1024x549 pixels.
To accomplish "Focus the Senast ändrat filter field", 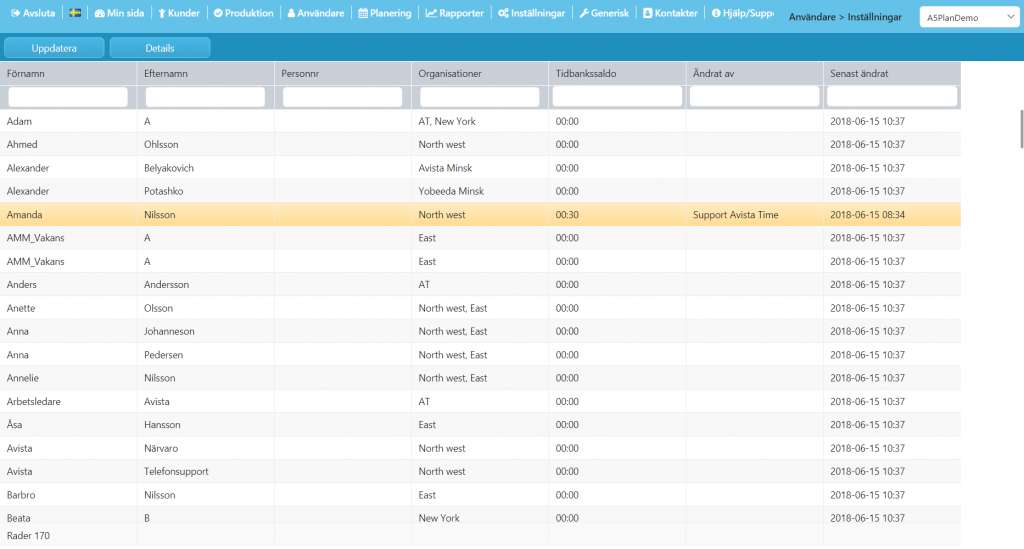I will tap(892, 97).
